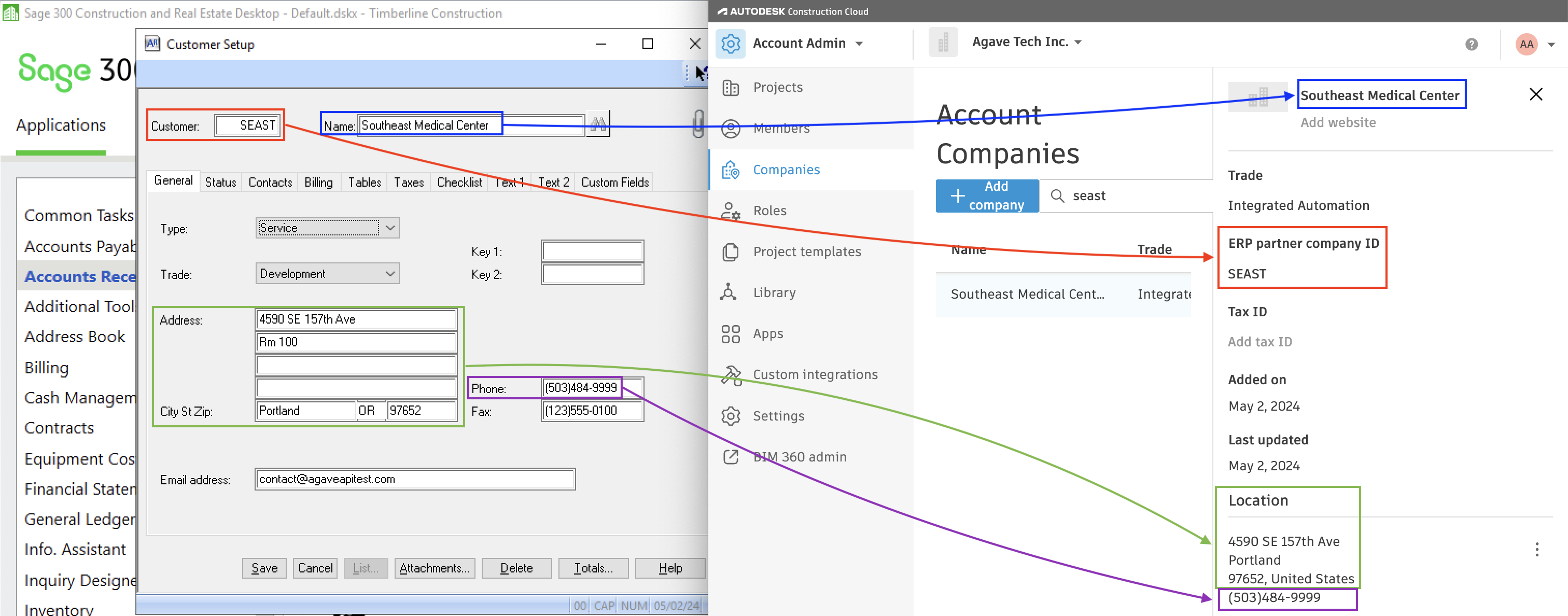Click the Totals... button
The height and width of the screenshot is (616, 1568).
pos(593,568)
